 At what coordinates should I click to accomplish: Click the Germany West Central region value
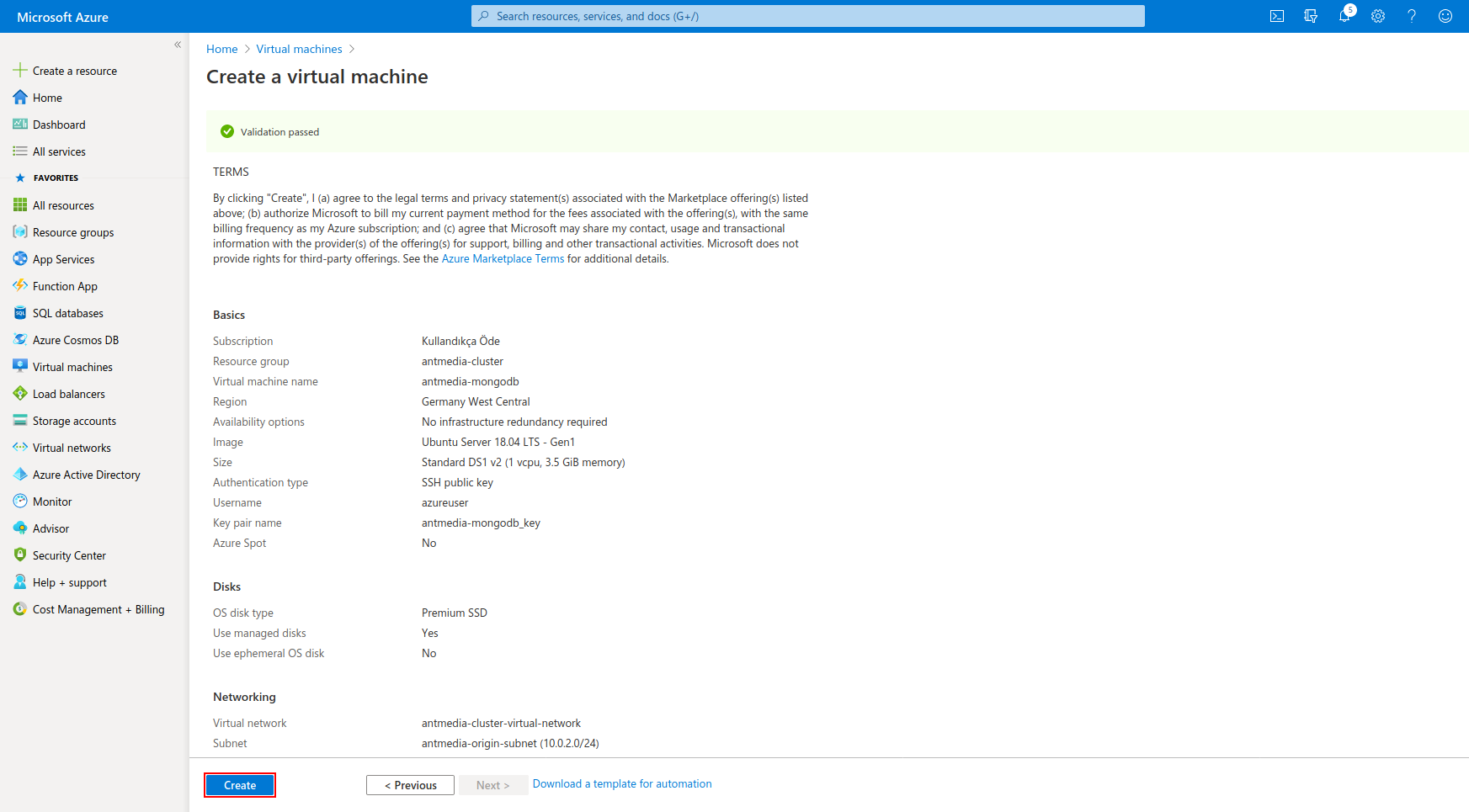point(476,402)
